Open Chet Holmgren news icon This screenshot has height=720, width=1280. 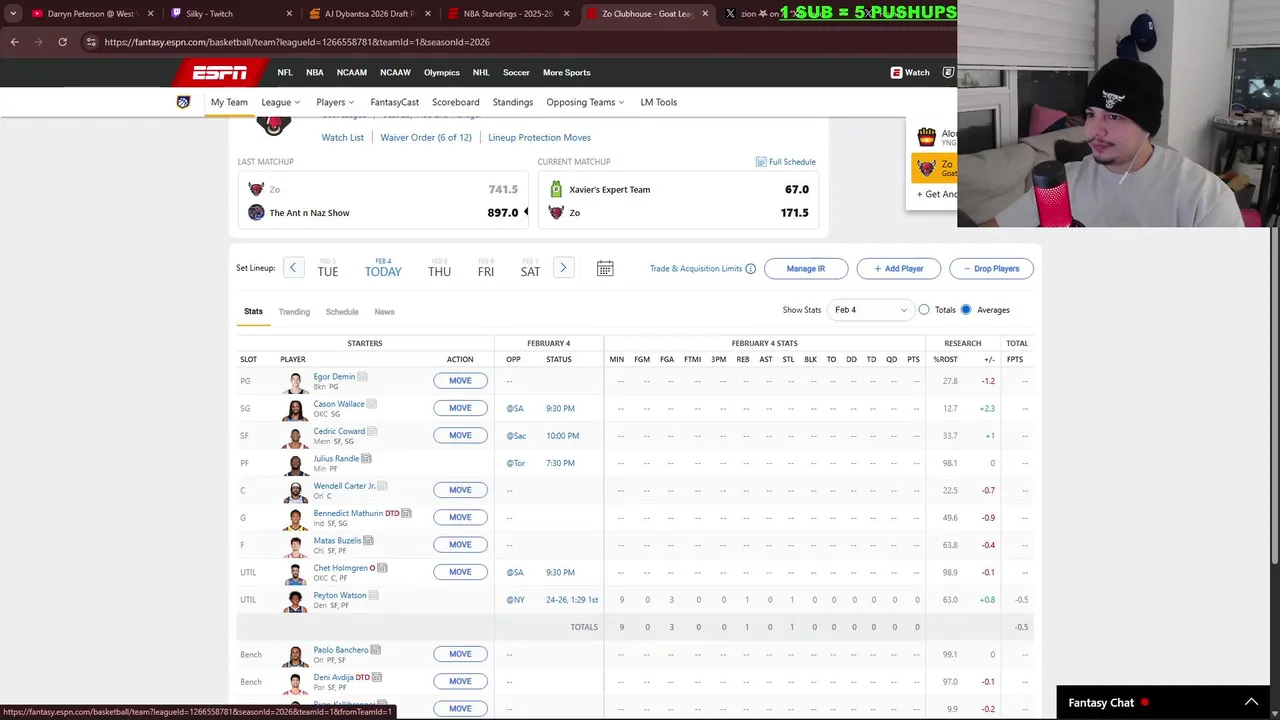(383, 568)
